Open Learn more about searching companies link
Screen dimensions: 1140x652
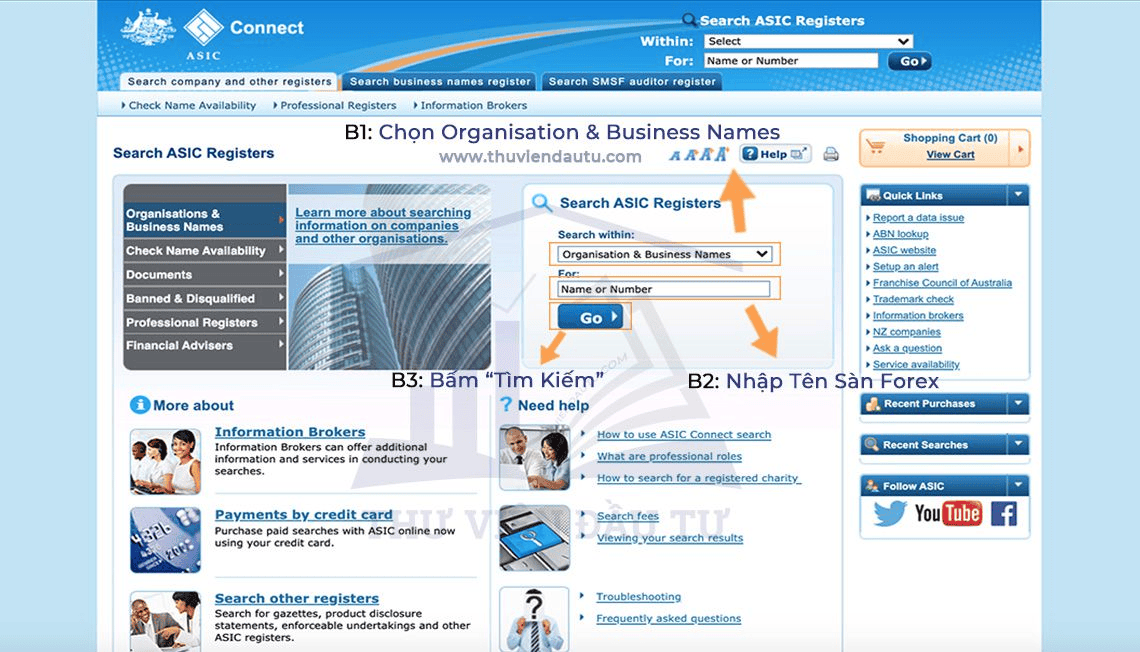tap(383, 225)
